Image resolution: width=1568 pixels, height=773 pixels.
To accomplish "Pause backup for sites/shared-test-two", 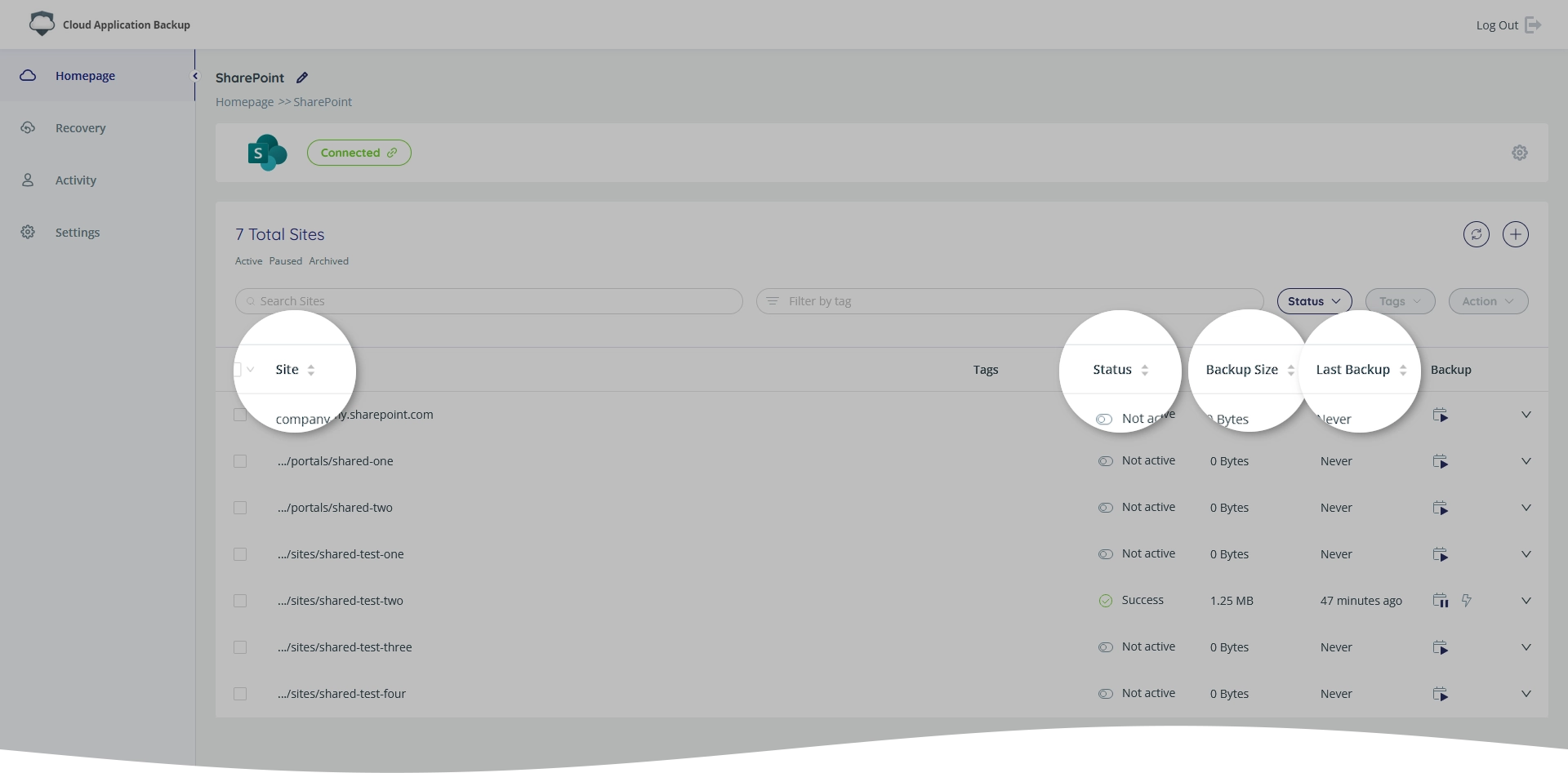I will tap(1441, 602).
